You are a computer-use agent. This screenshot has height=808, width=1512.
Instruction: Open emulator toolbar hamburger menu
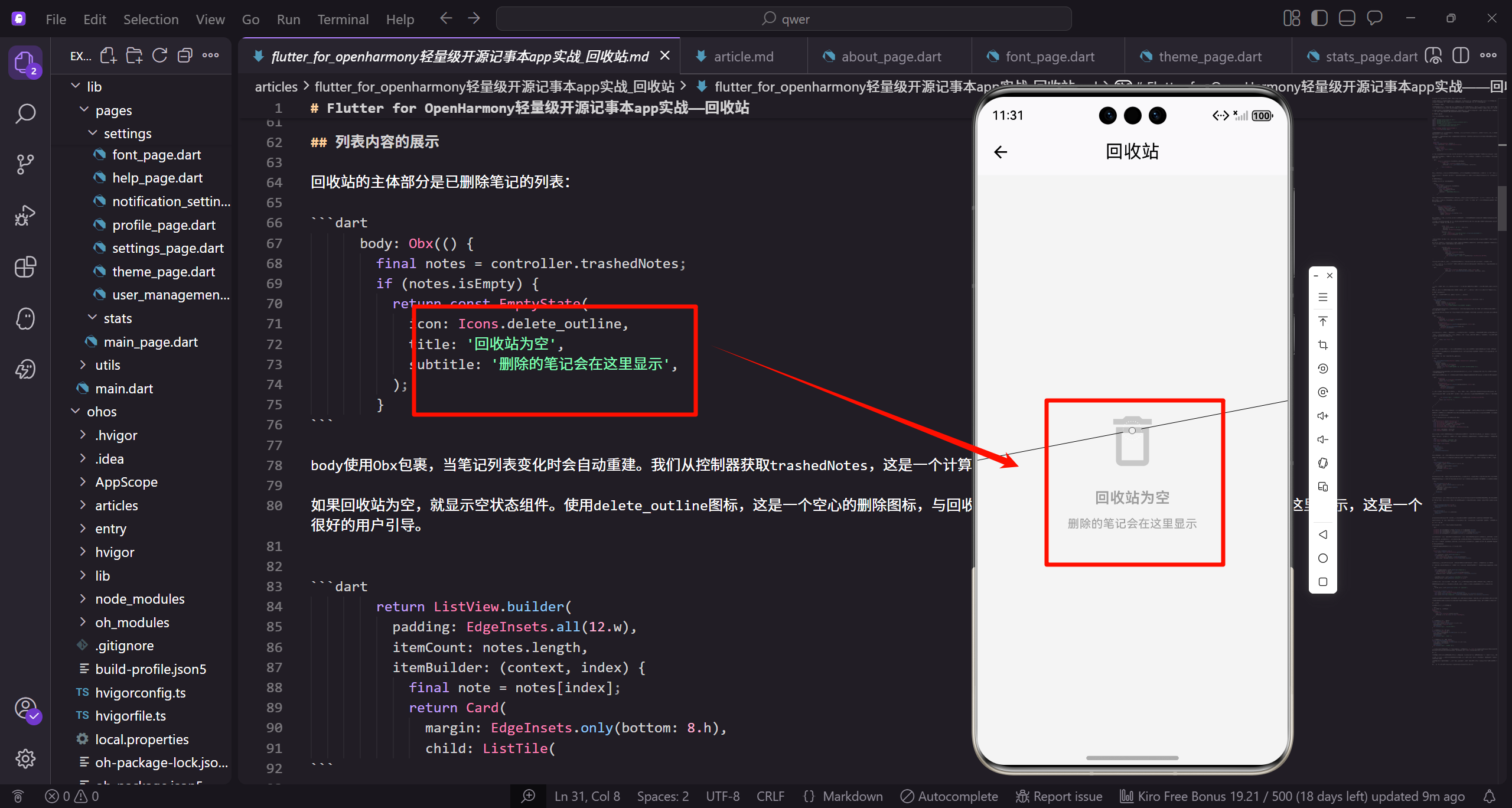1323,298
